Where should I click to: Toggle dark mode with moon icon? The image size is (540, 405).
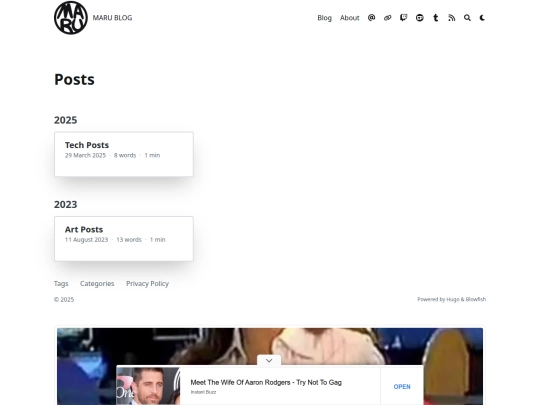click(482, 18)
